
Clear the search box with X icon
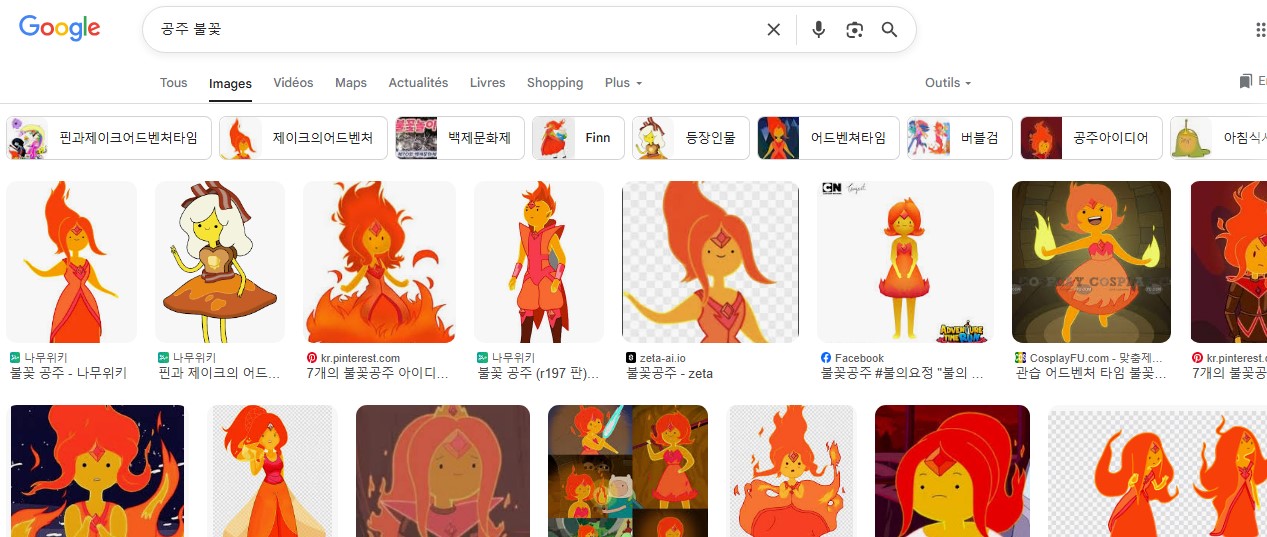coord(773,30)
